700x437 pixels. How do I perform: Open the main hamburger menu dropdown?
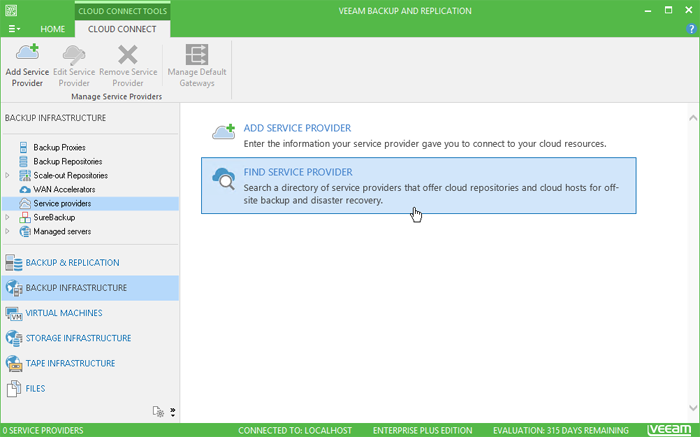tap(14, 29)
